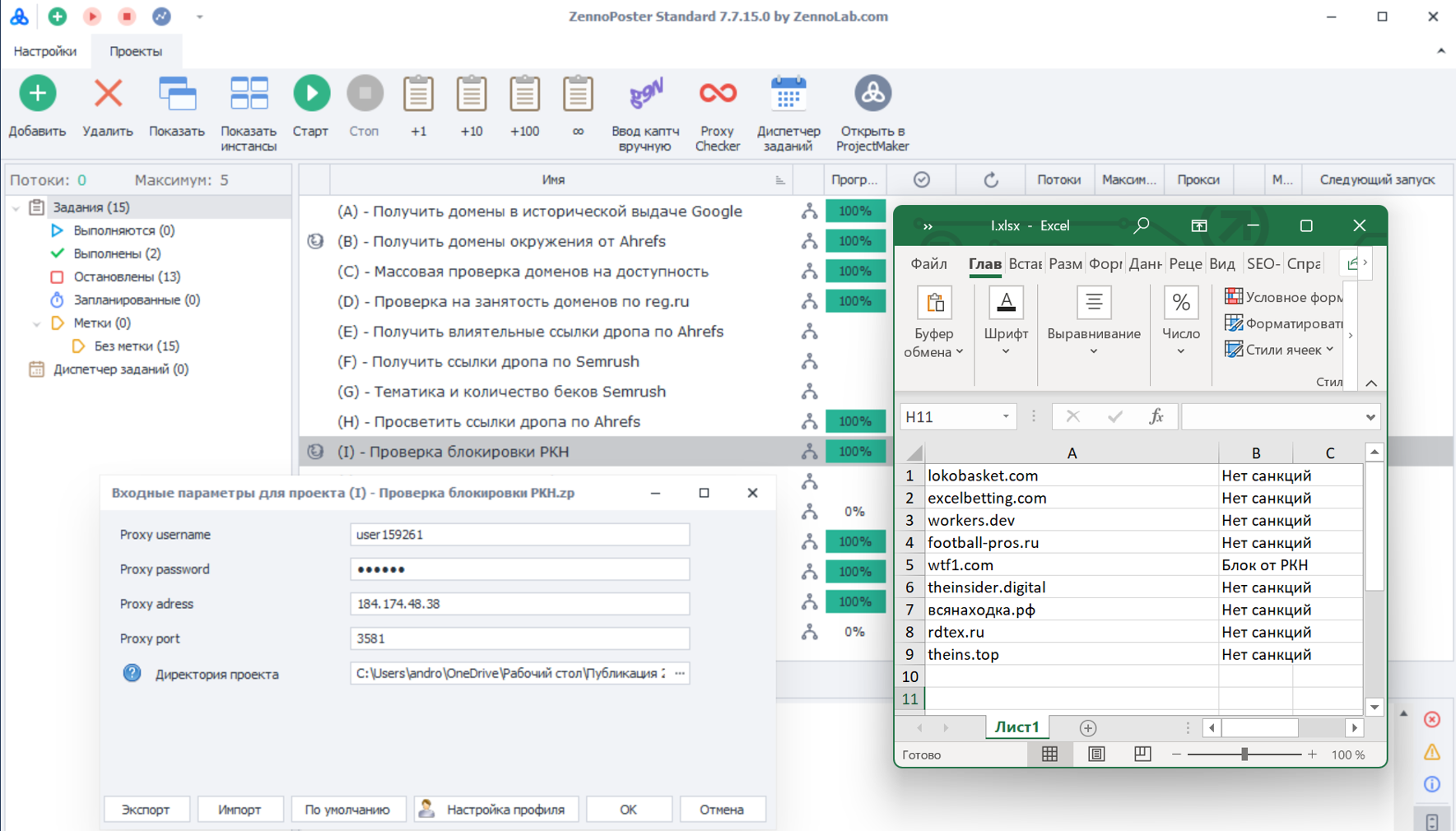This screenshot has height=831, width=1456.
Task: Click the Экспорт button
Action: (147, 810)
